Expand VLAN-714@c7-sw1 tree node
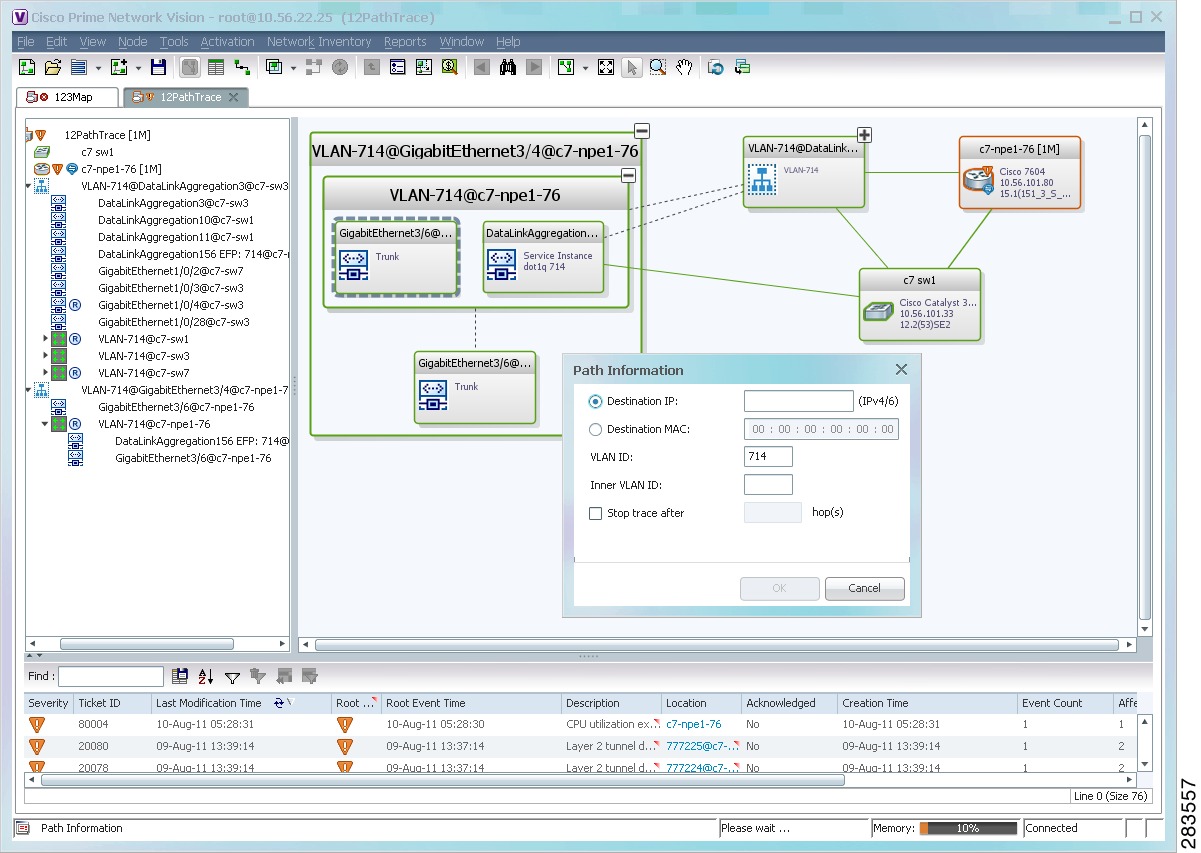 pos(45,339)
